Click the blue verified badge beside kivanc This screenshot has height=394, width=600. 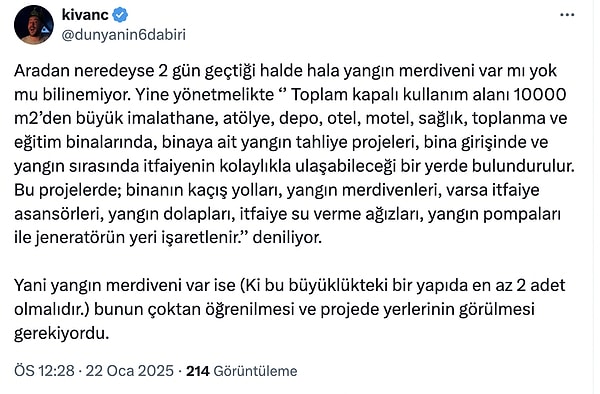click(x=120, y=15)
